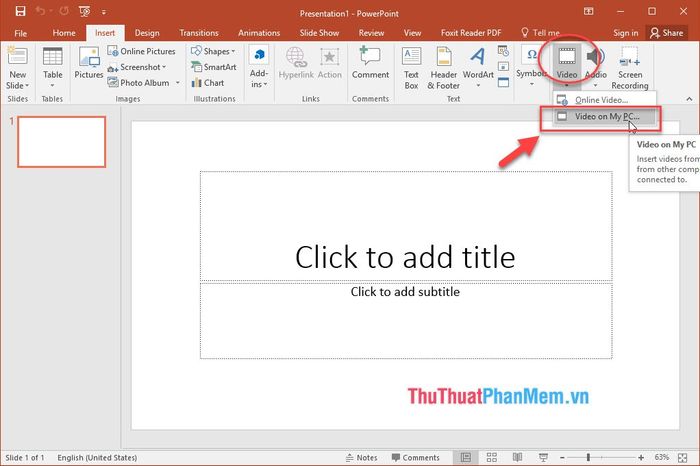The width and height of the screenshot is (700, 466).
Task: Add a New Slide
Action: [17, 57]
